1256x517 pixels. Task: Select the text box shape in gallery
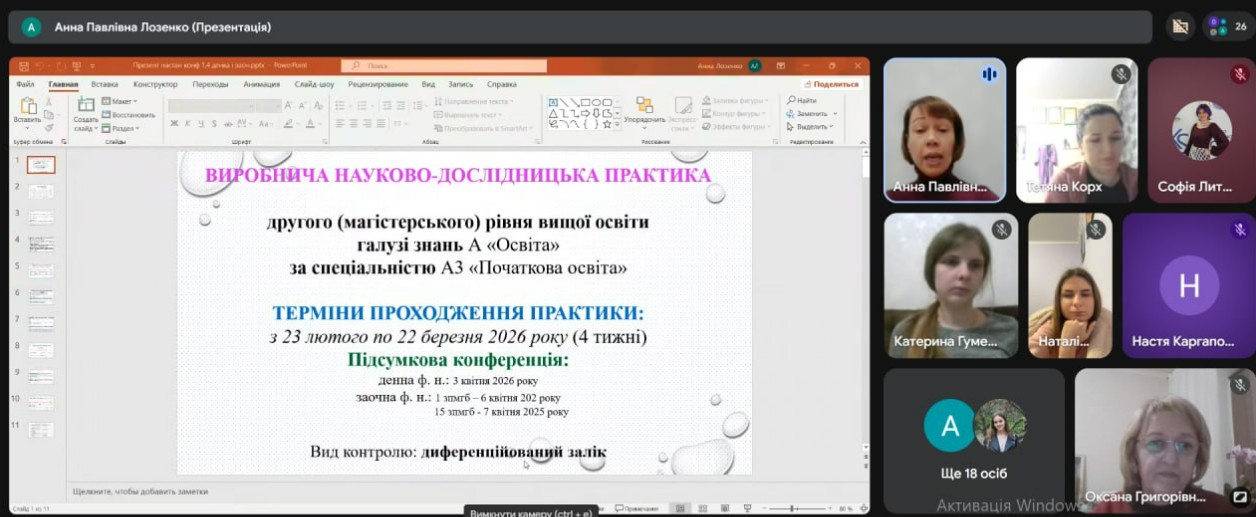pos(554,101)
